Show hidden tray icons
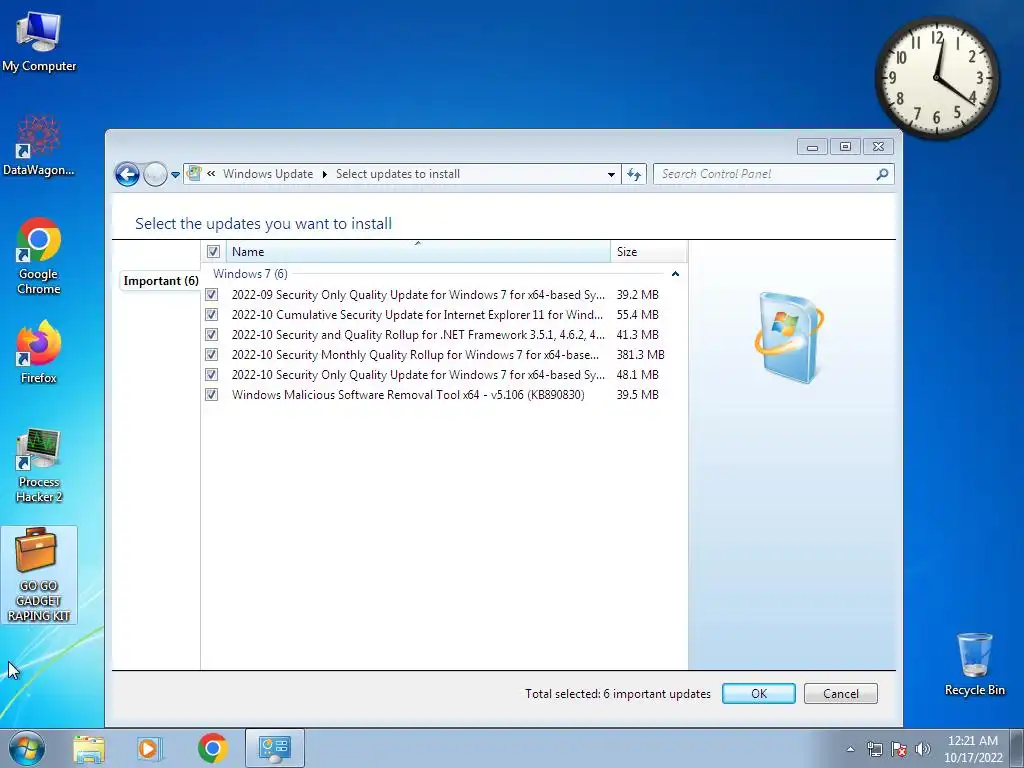 [x=850, y=749]
